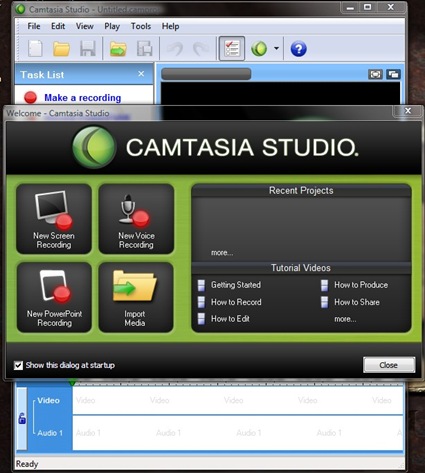
Task: Click the green playhead marker on timeline
Action: (x=72, y=383)
